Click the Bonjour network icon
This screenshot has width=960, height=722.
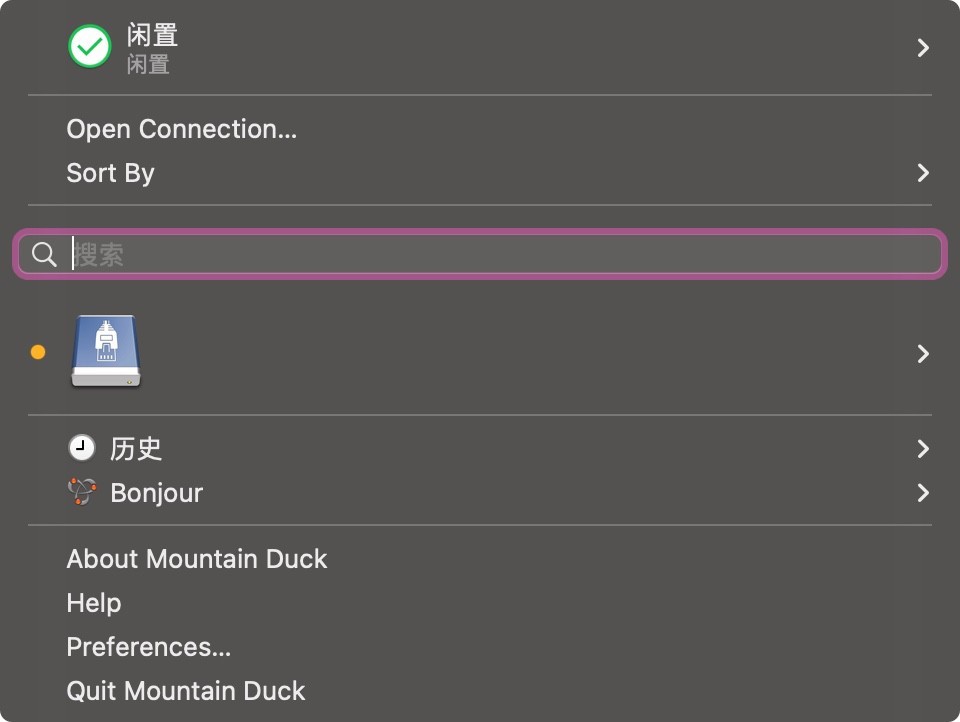tap(82, 492)
